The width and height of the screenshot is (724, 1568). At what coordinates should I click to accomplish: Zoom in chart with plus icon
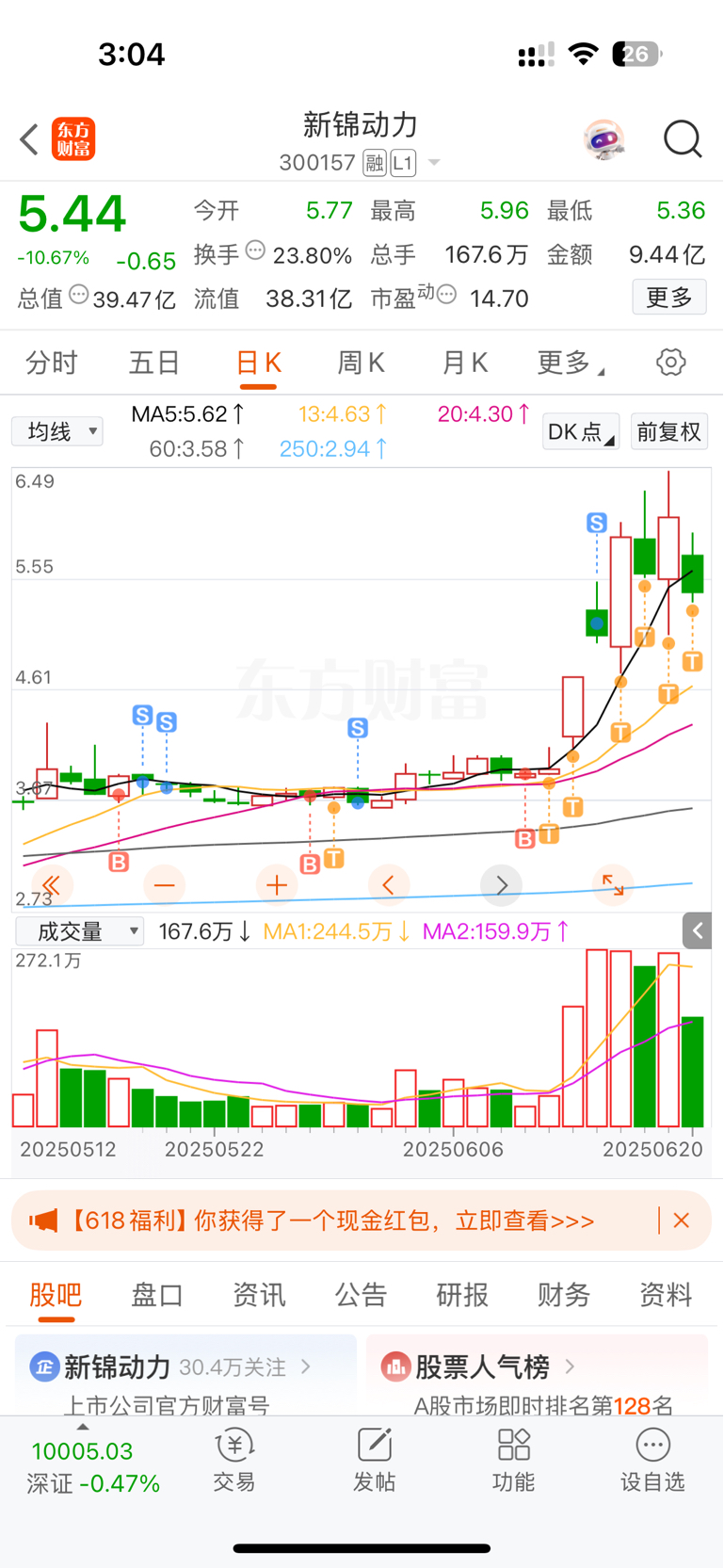(277, 884)
